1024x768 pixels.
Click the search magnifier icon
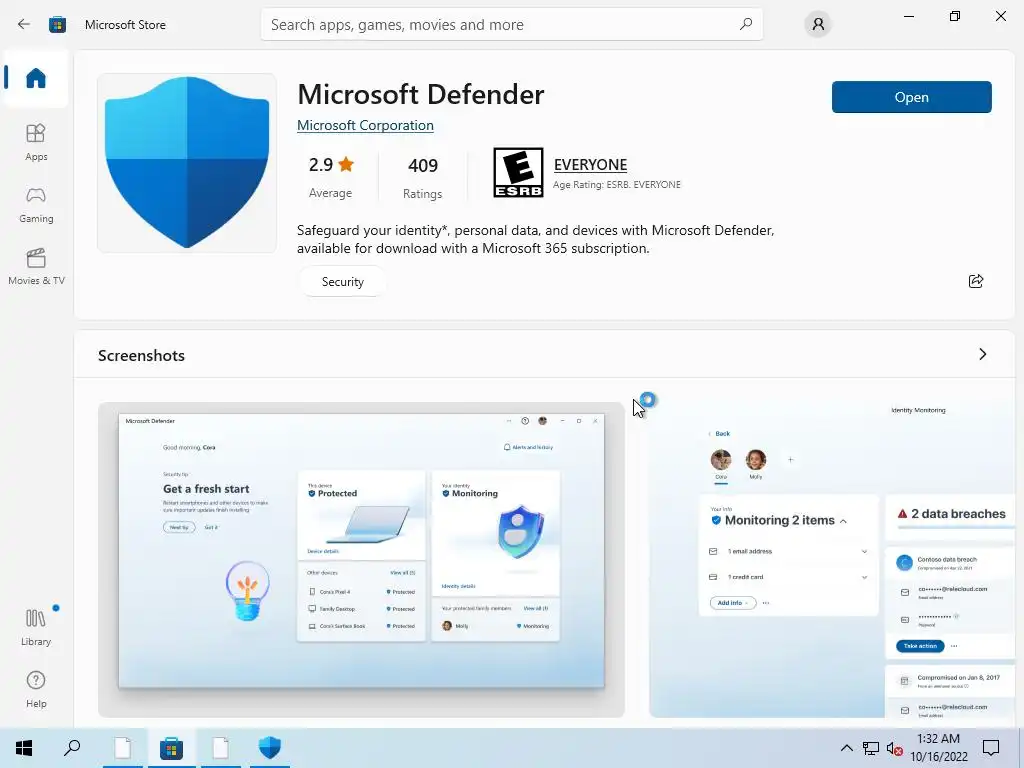click(746, 24)
